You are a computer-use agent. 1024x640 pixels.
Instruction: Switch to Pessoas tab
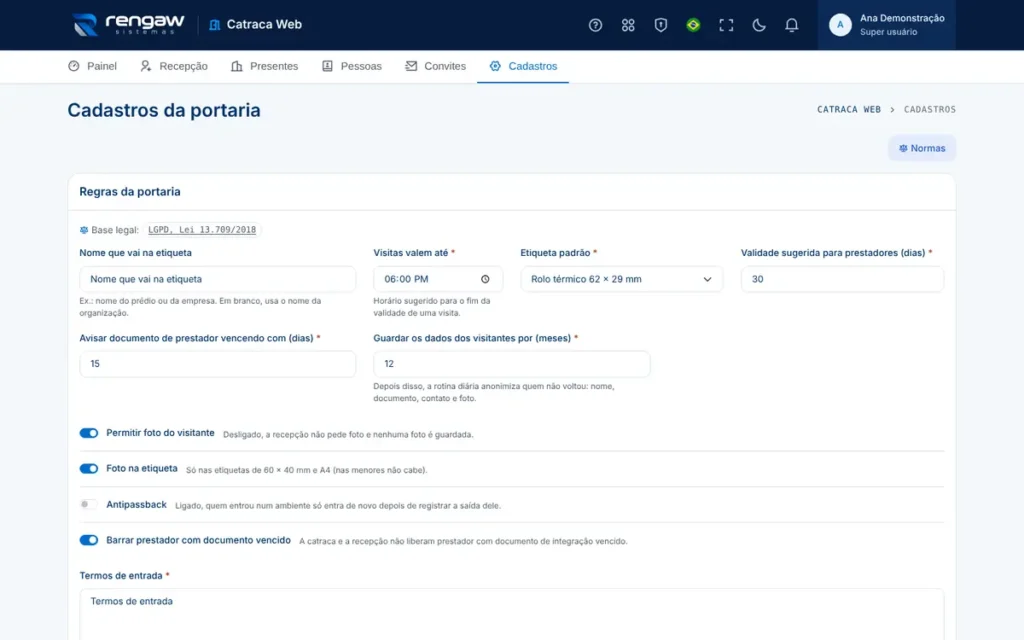(351, 66)
